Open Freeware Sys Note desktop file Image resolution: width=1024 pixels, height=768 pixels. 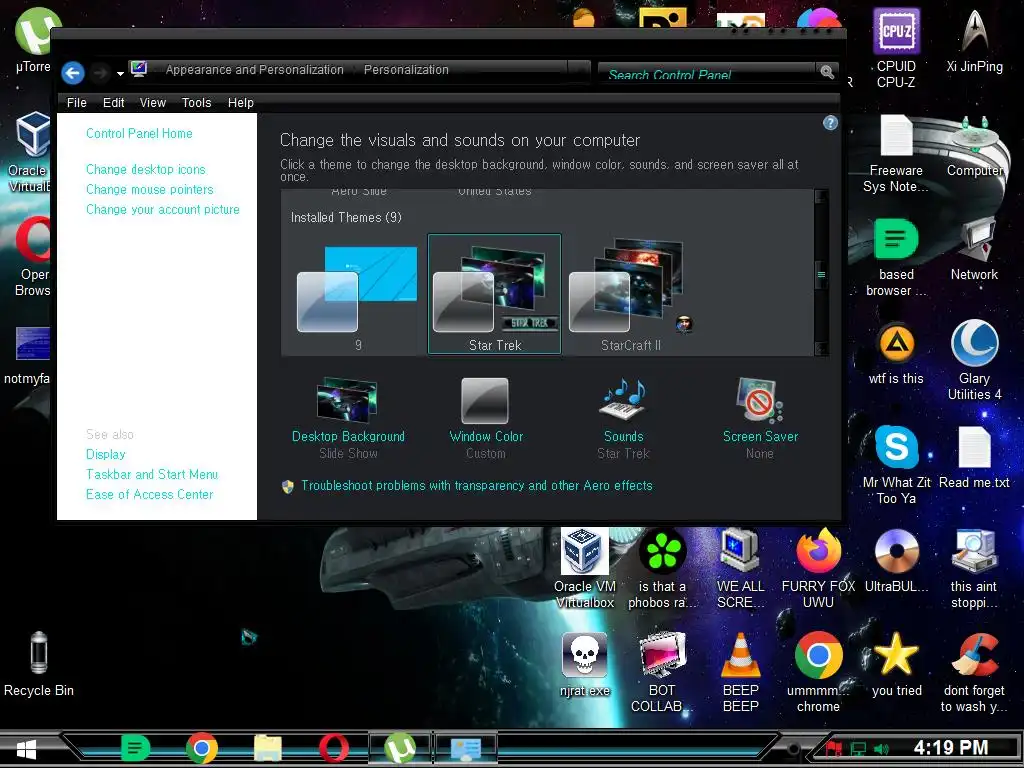pyautogui.click(x=896, y=153)
